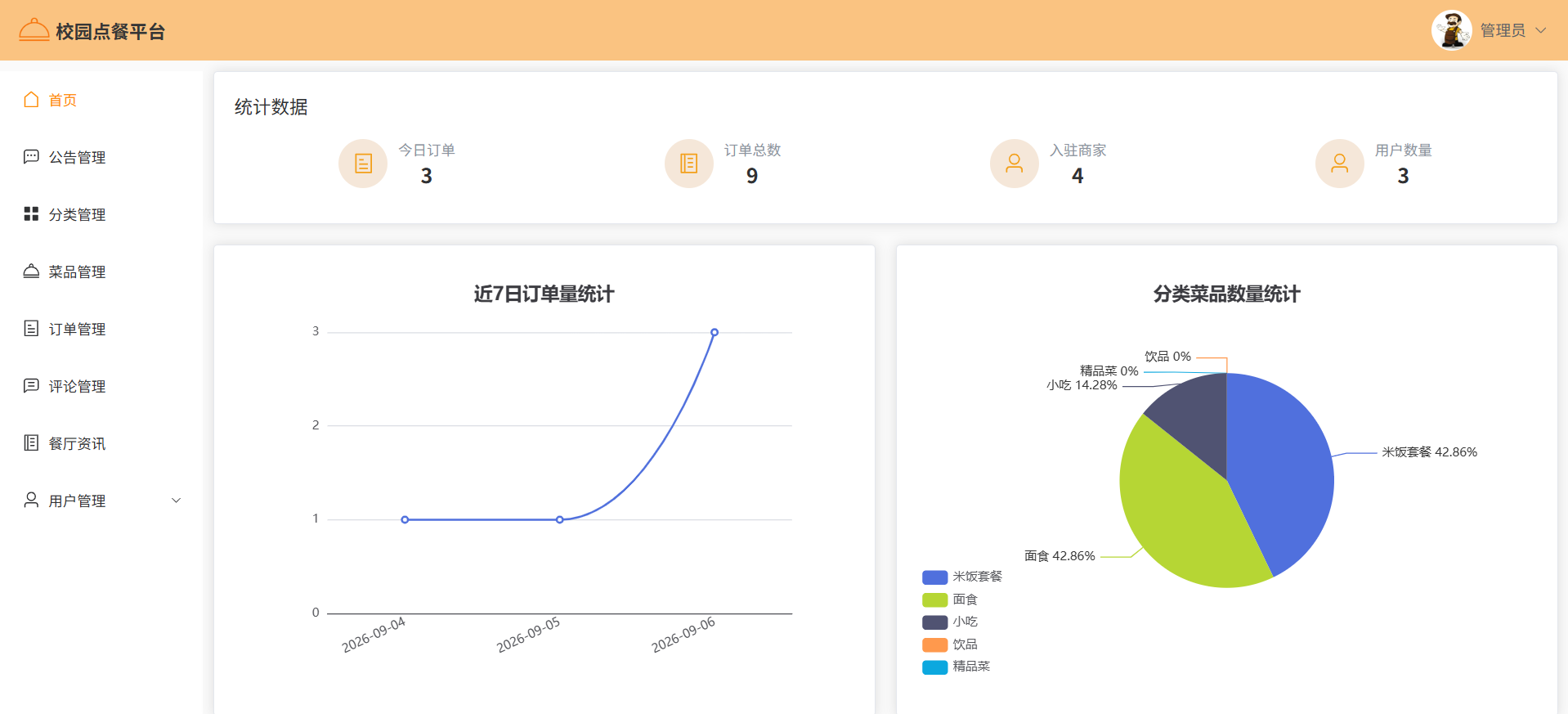Click the blue 米饭套餐 pie slice
Screen dimensions: 1568x714
click(1279, 470)
